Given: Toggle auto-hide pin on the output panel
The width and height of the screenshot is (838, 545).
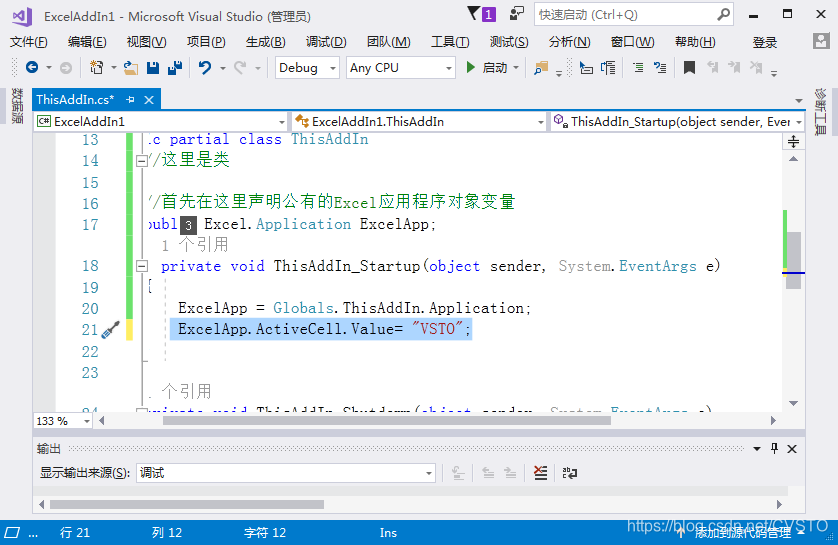Looking at the screenshot, I should pos(774,448).
